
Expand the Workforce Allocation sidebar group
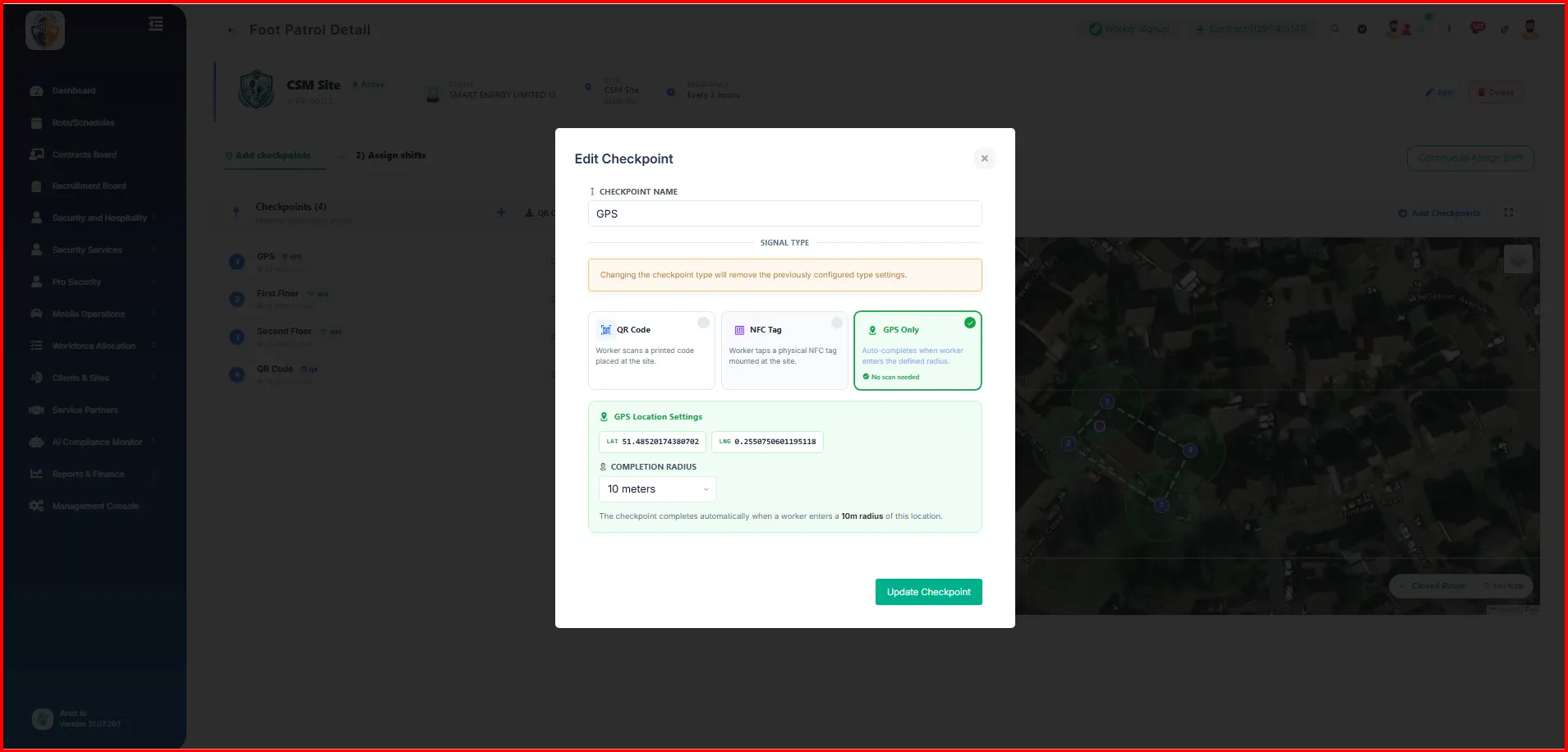[93, 346]
